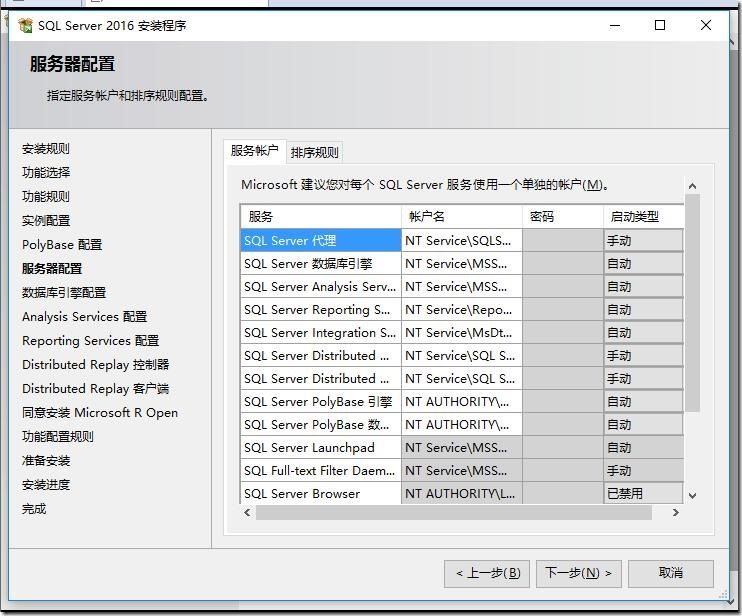Click 准备安装 step in sidebar
Viewport: 742px width, 616px height.
pos(46,461)
